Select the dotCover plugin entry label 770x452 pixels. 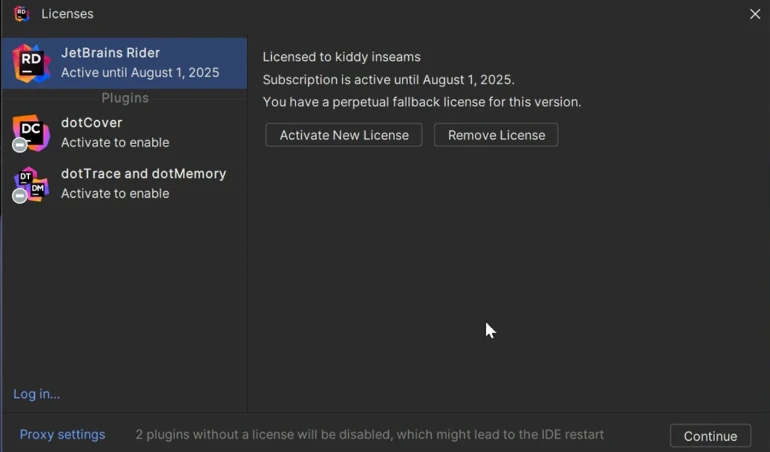coord(92,122)
